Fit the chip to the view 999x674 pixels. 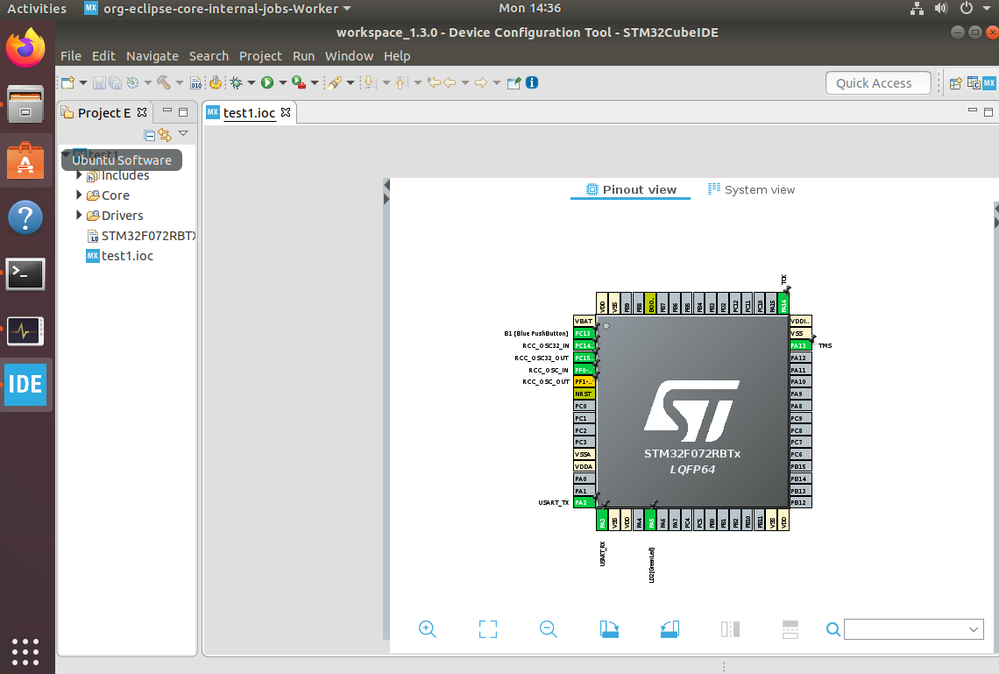point(488,629)
